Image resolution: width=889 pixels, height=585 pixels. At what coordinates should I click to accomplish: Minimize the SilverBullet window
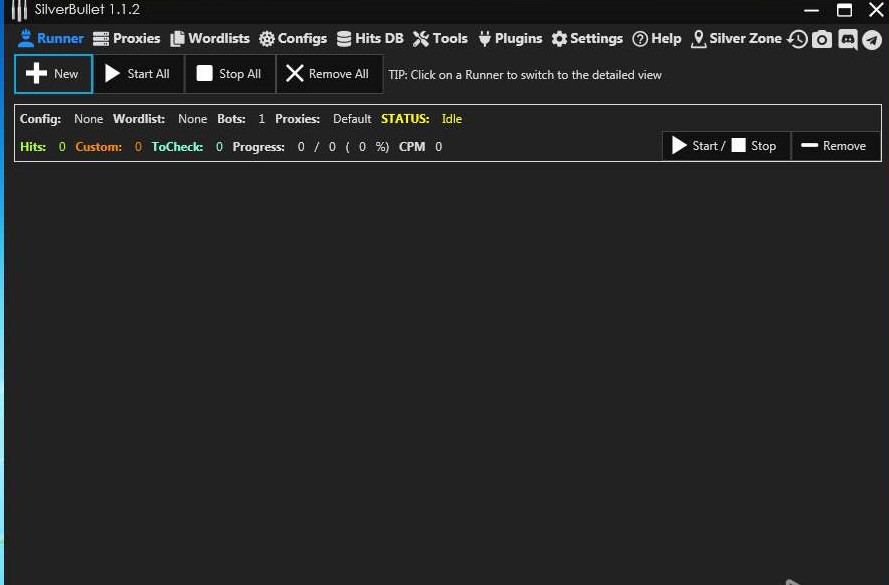pos(812,10)
